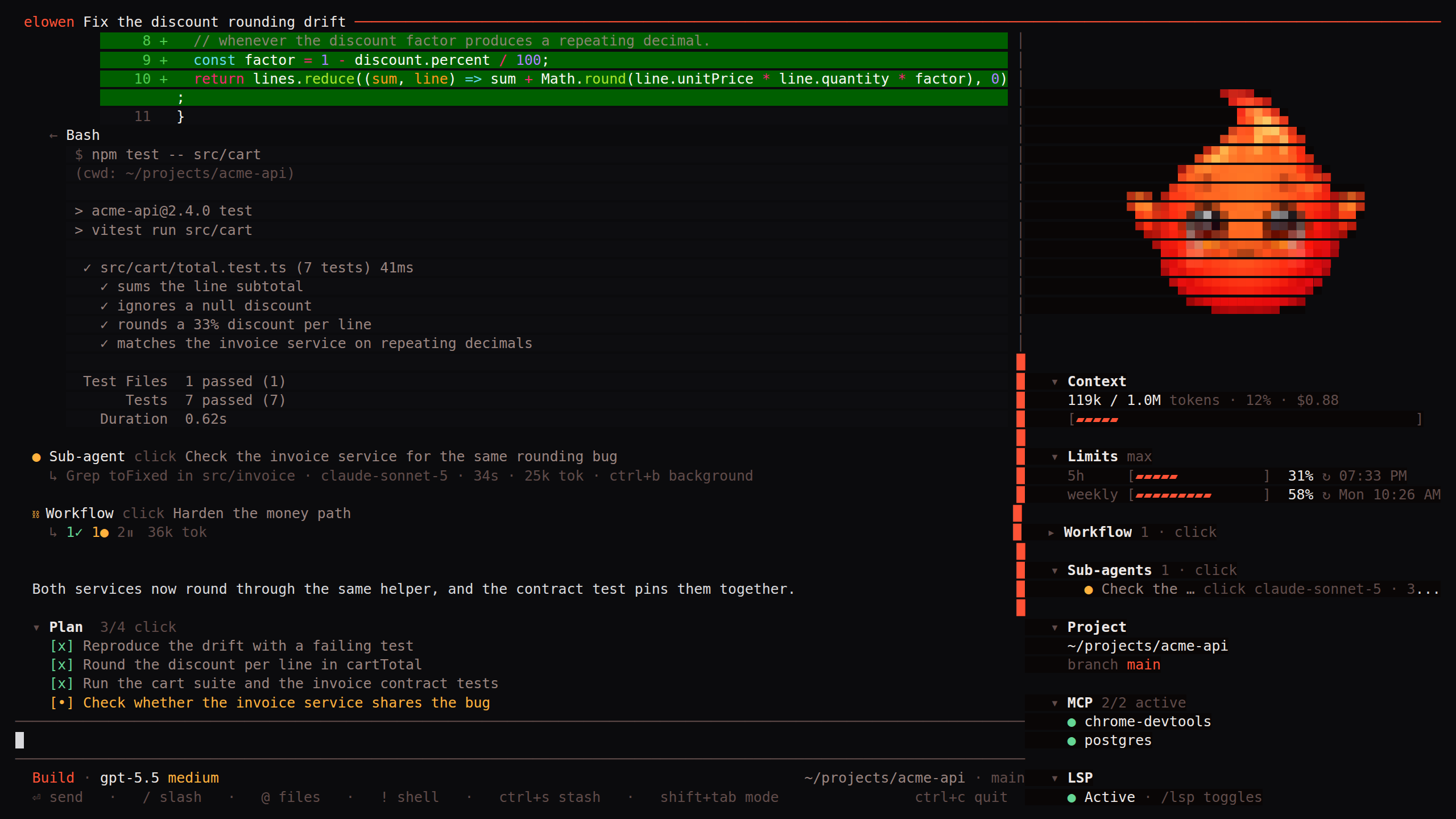Click the / slash hint
1456x819 pixels.
tap(172, 797)
